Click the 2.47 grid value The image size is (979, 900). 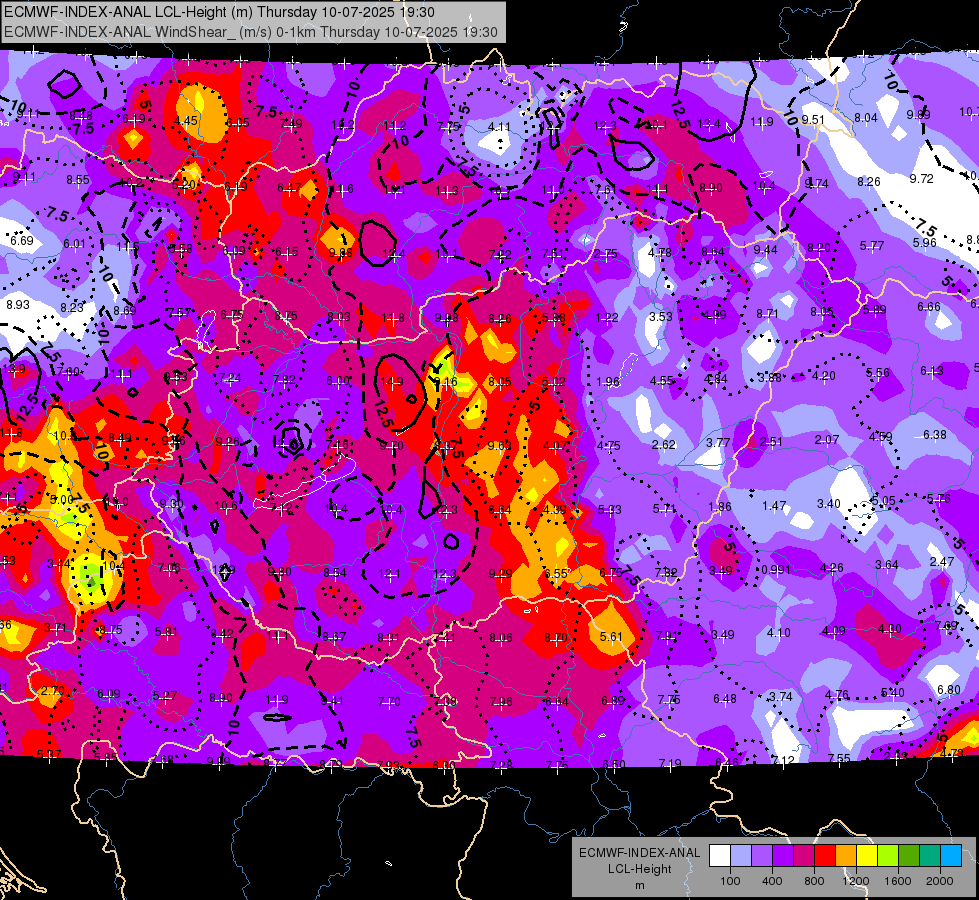click(942, 562)
